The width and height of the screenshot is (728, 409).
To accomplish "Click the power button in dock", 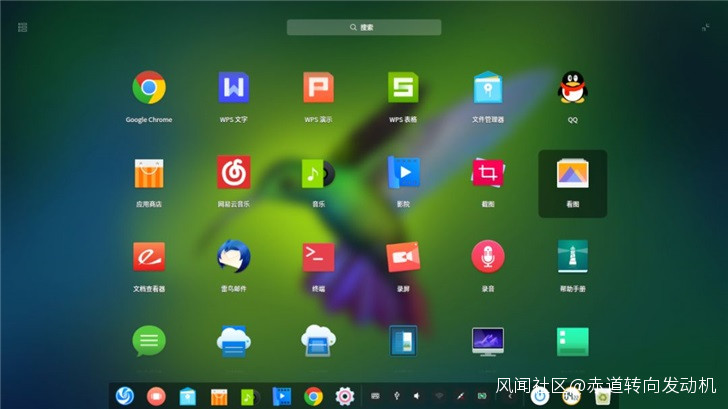I will (540, 396).
